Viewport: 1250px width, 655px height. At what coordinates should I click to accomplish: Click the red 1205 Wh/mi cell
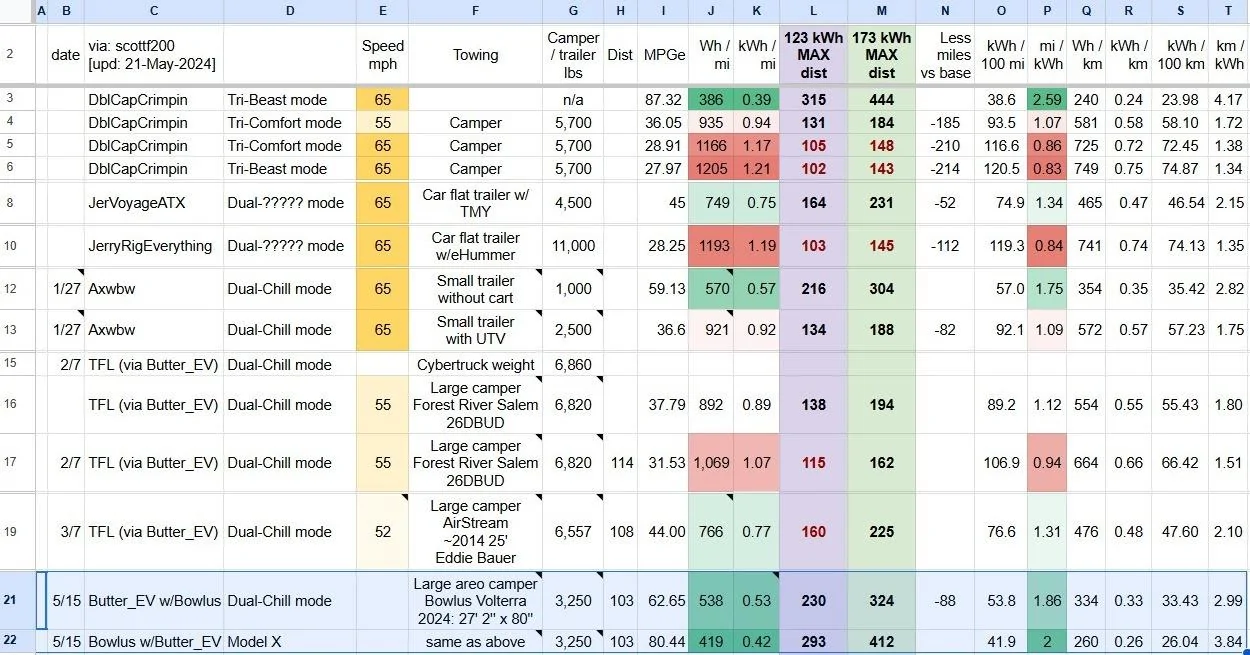tap(711, 169)
